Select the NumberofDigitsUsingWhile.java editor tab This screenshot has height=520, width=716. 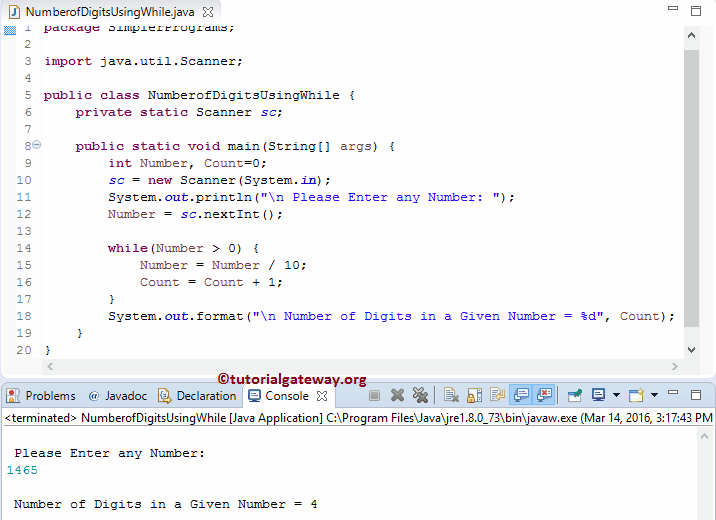pyautogui.click(x=110, y=12)
